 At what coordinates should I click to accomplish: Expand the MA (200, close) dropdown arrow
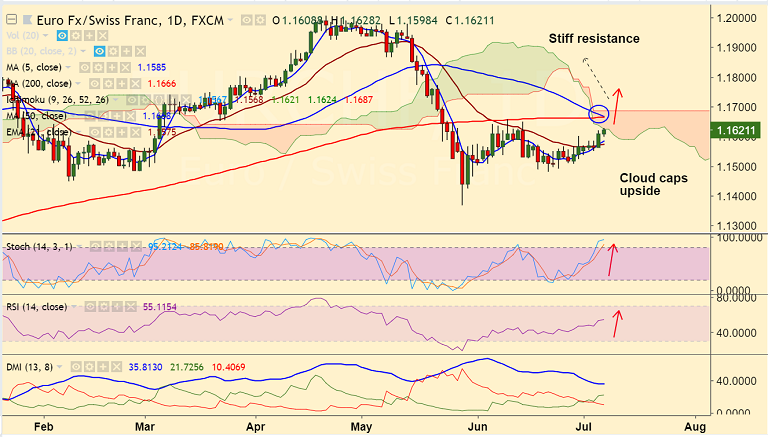pyautogui.click(x=78, y=84)
